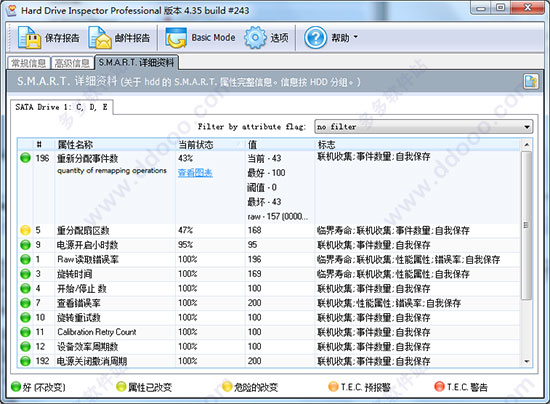The image size is (550, 404).
Task: Click green status icon for Raw读取错误率 row
Action: [x=25, y=260]
